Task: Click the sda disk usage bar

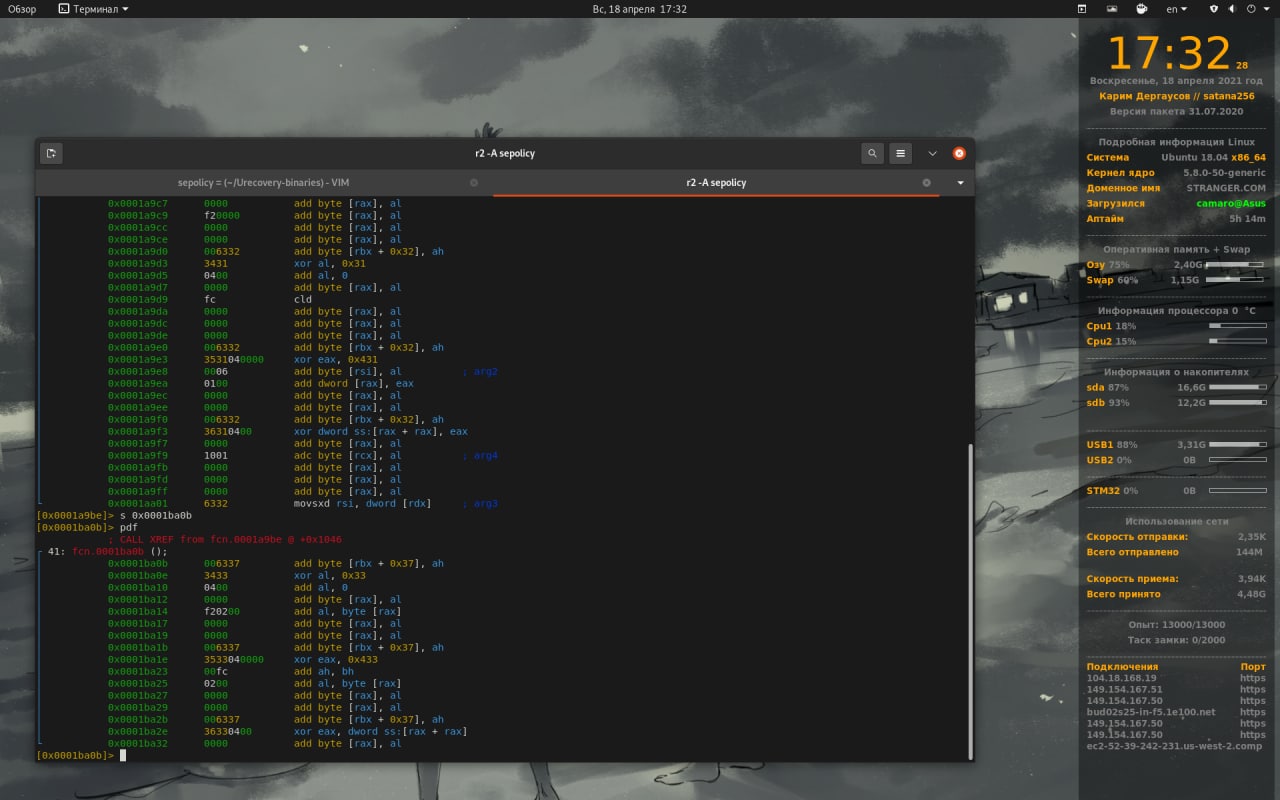Action: [x=1238, y=387]
